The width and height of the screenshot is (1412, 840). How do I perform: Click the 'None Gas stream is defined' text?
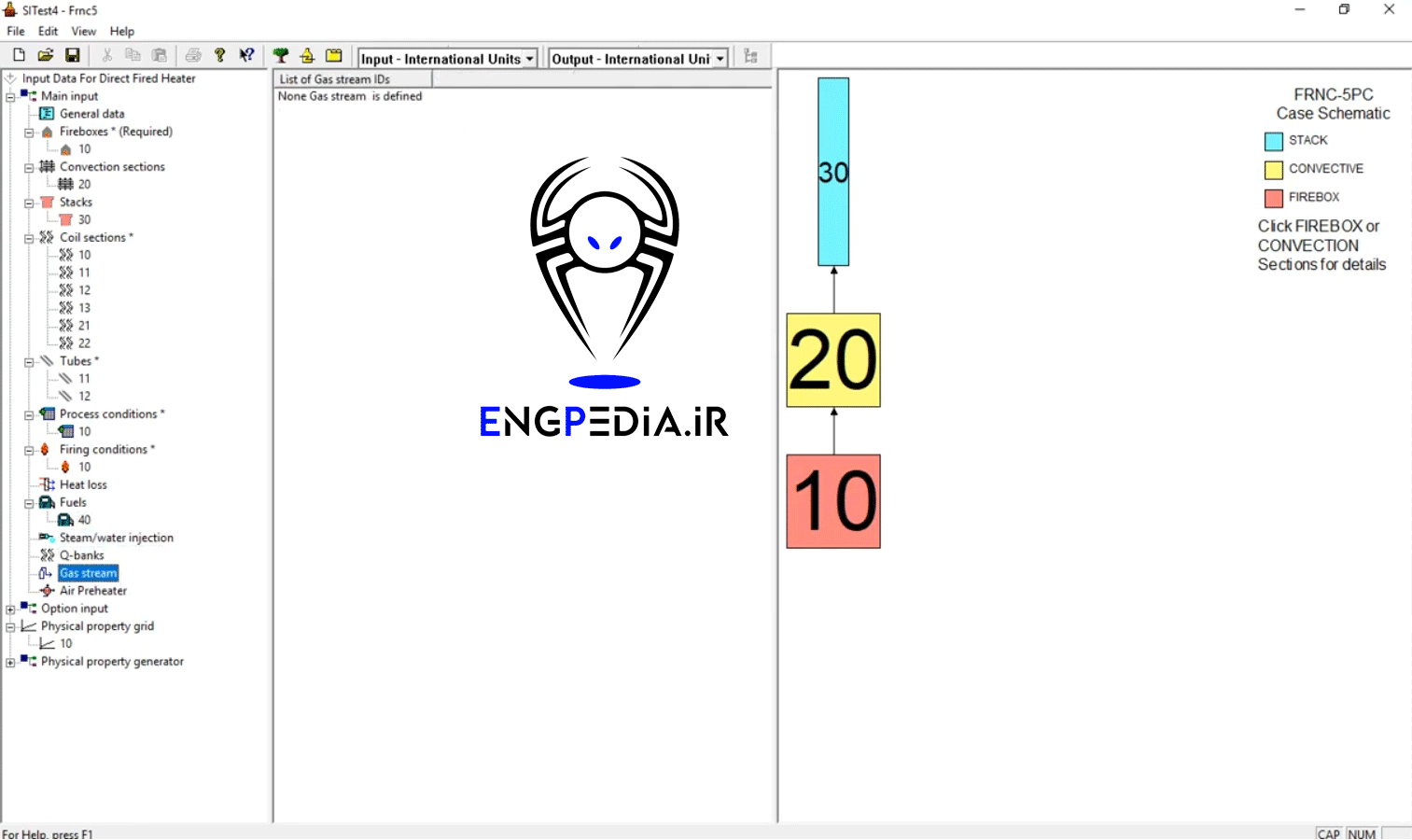[350, 96]
